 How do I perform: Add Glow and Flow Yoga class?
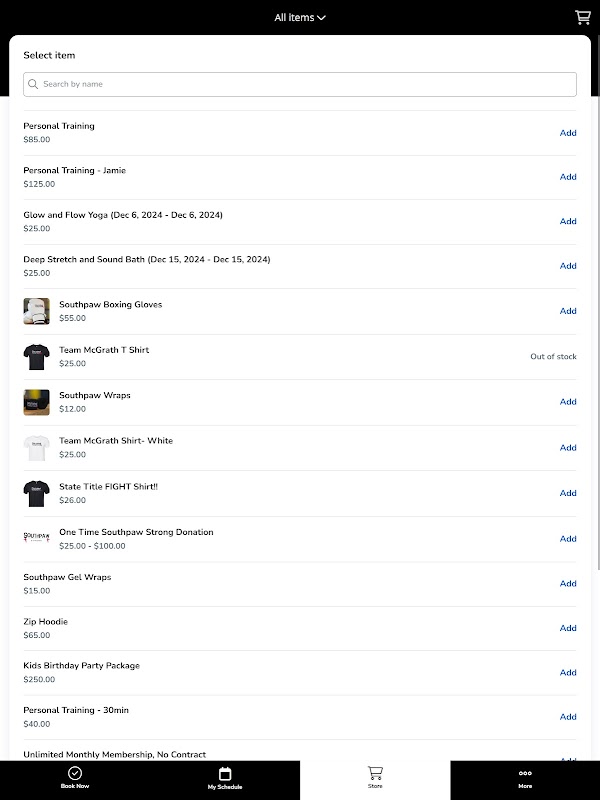point(568,221)
